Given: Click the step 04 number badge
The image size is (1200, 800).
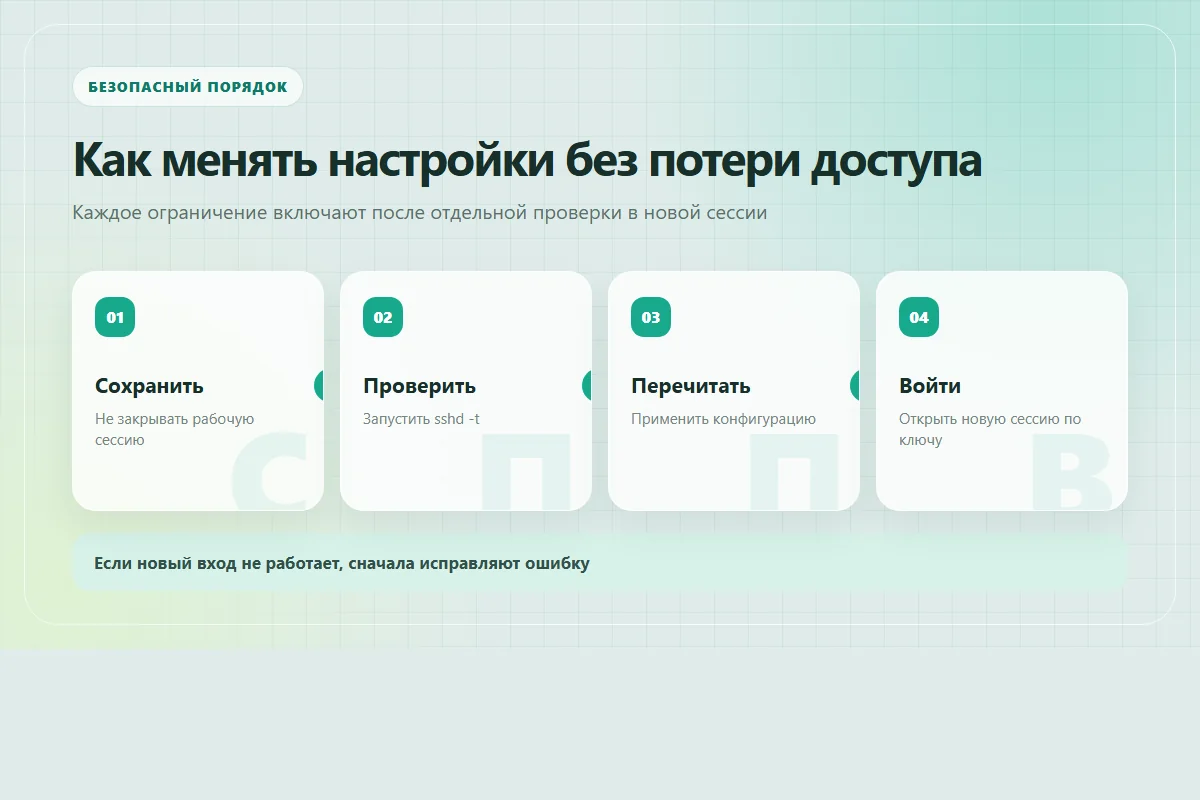Looking at the screenshot, I should tap(919, 317).
